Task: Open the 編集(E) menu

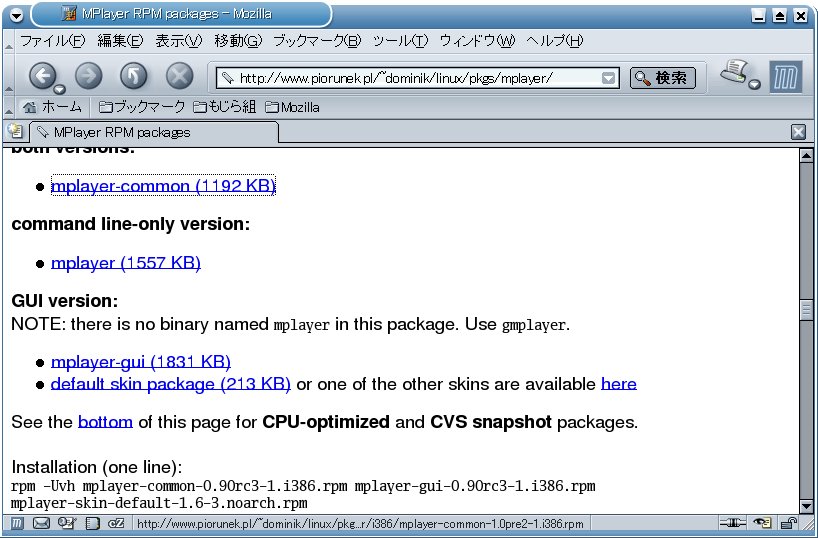Action: [120, 41]
